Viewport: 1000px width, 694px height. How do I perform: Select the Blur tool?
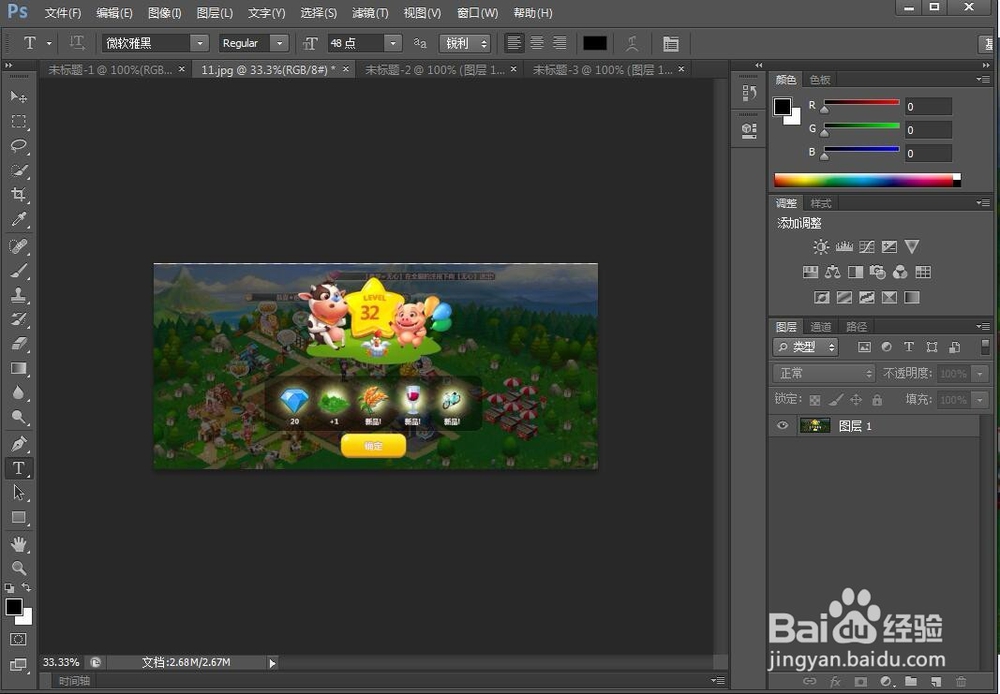point(18,393)
